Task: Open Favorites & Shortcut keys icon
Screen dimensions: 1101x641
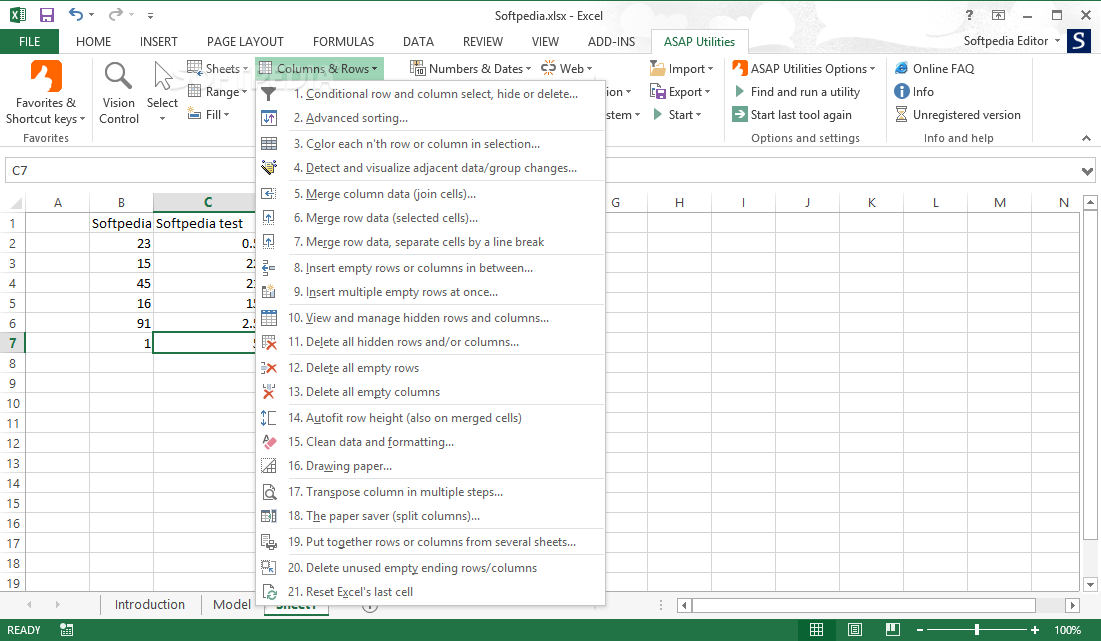Action: pyautogui.click(x=46, y=76)
